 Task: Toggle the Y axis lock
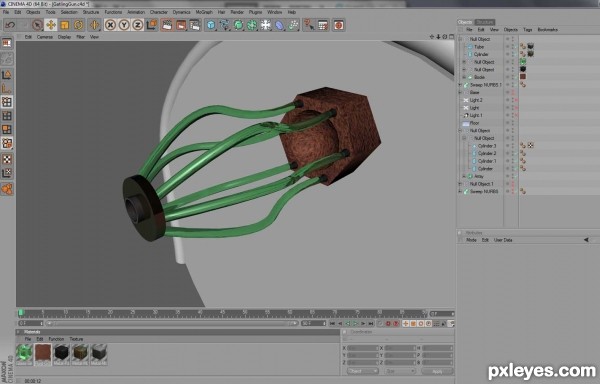point(124,25)
